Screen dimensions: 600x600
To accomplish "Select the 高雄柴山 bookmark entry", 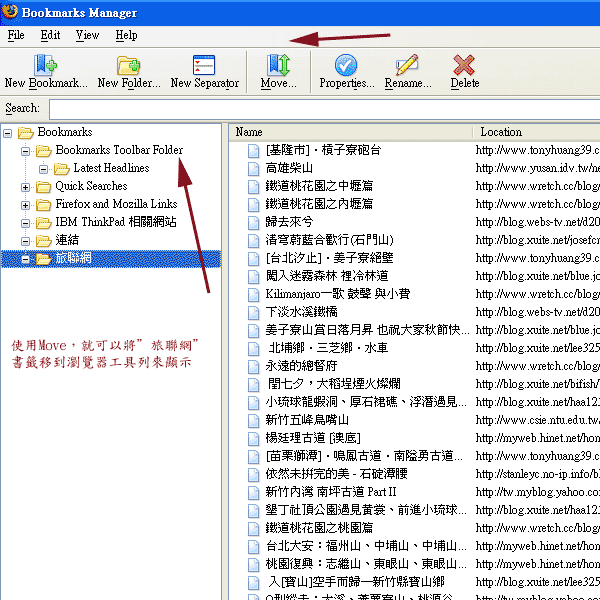I will 289,168.
